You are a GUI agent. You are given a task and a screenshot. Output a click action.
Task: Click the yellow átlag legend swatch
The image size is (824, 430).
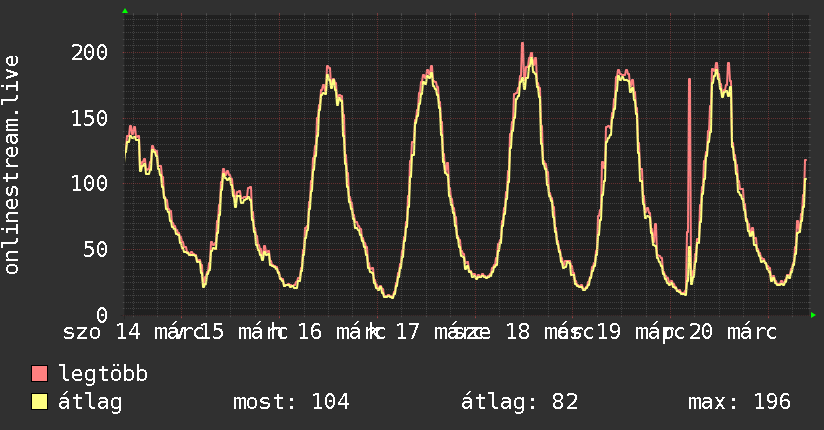[40, 402]
